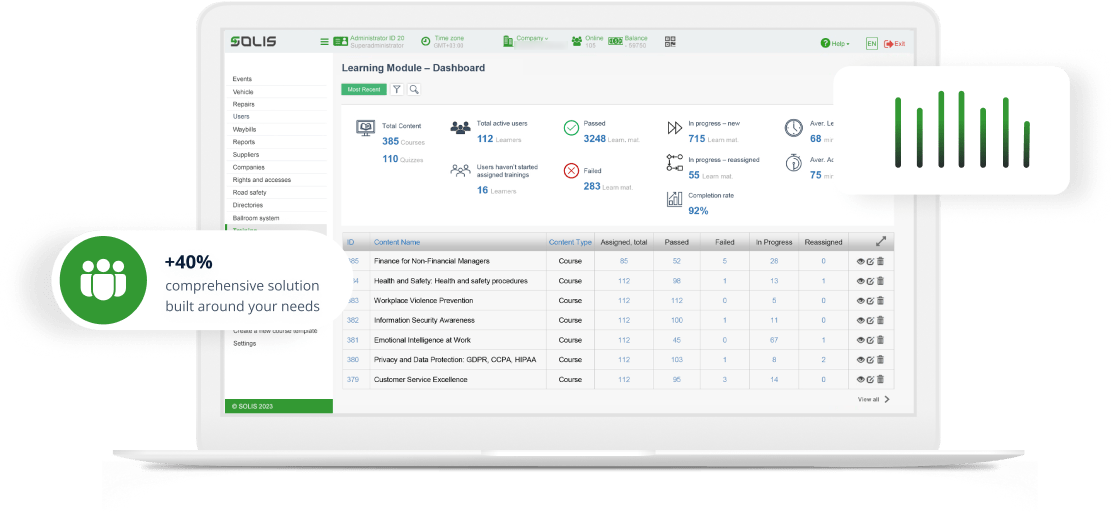This screenshot has width=1111, height=512.
Task: View the Customer Service Excellence course
Action: (x=861, y=380)
